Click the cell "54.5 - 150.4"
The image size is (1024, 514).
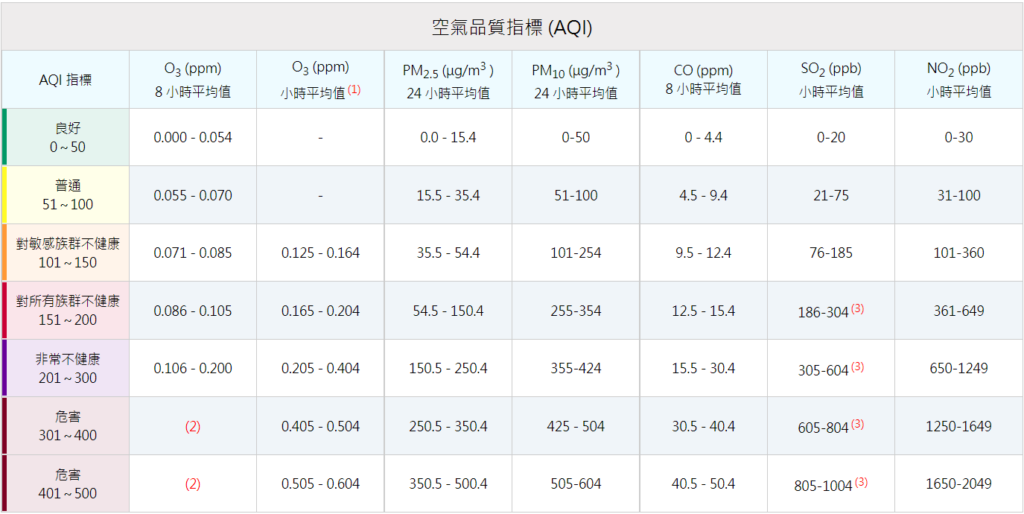pyautogui.click(x=448, y=311)
